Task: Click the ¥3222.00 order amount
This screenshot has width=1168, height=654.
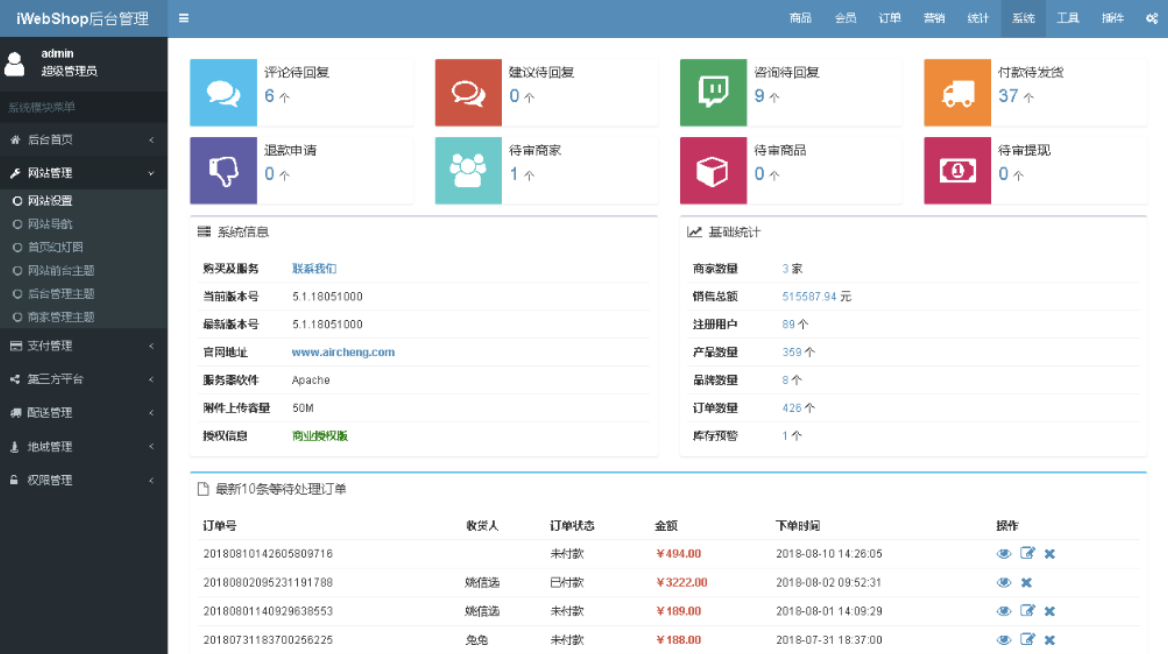Action: [x=682, y=582]
